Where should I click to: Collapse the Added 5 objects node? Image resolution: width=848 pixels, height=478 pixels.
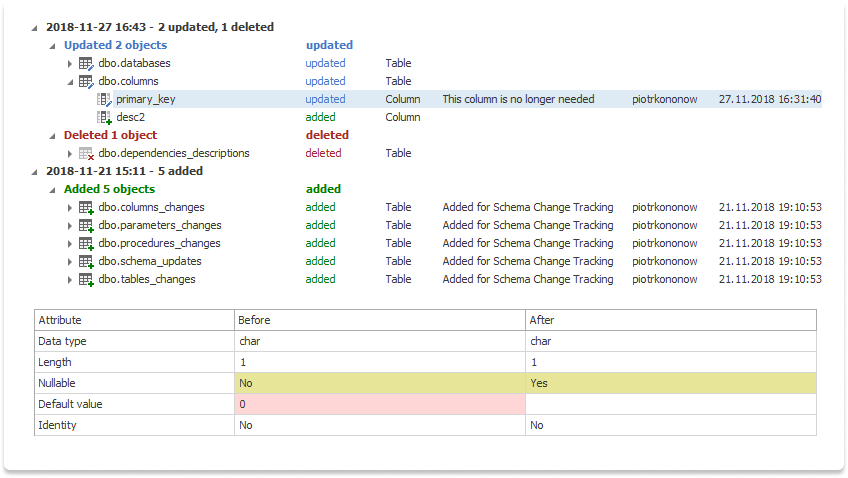click(52, 190)
